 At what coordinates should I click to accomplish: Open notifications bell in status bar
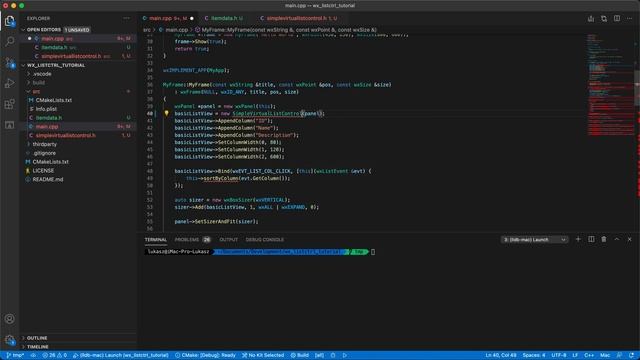point(632,355)
